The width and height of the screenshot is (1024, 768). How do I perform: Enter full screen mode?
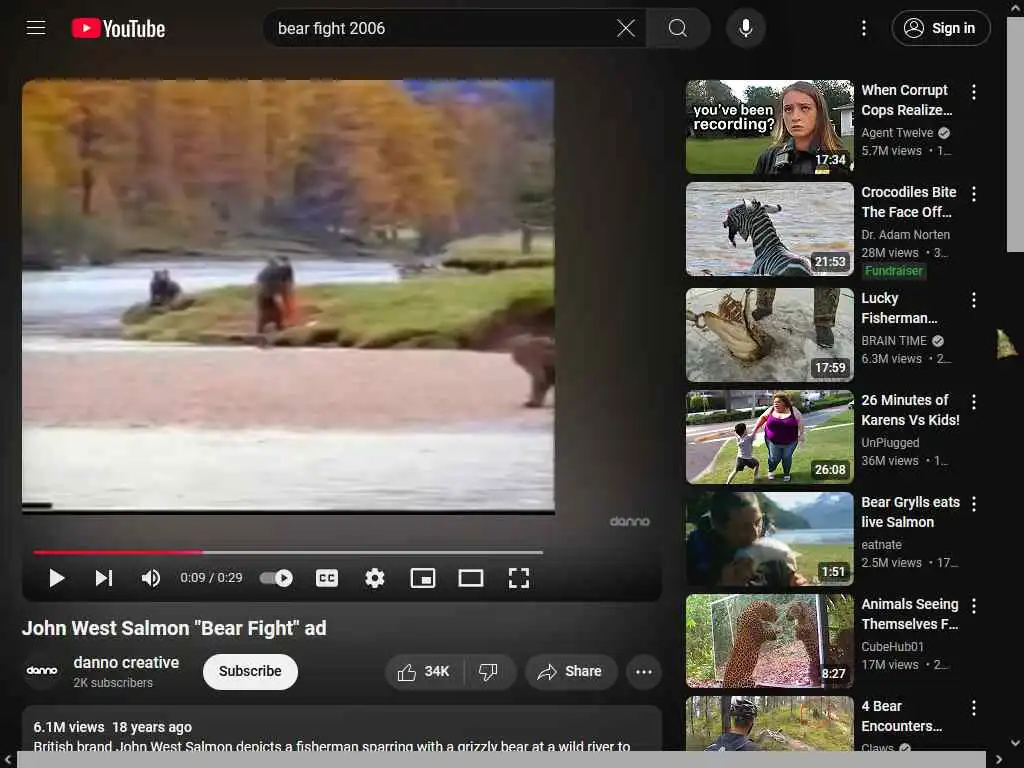tap(519, 578)
